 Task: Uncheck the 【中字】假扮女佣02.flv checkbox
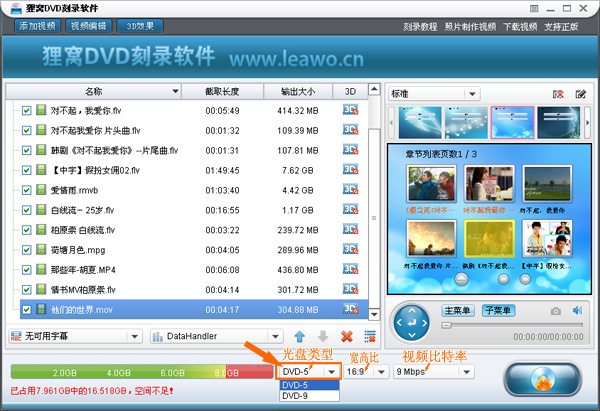(26, 170)
